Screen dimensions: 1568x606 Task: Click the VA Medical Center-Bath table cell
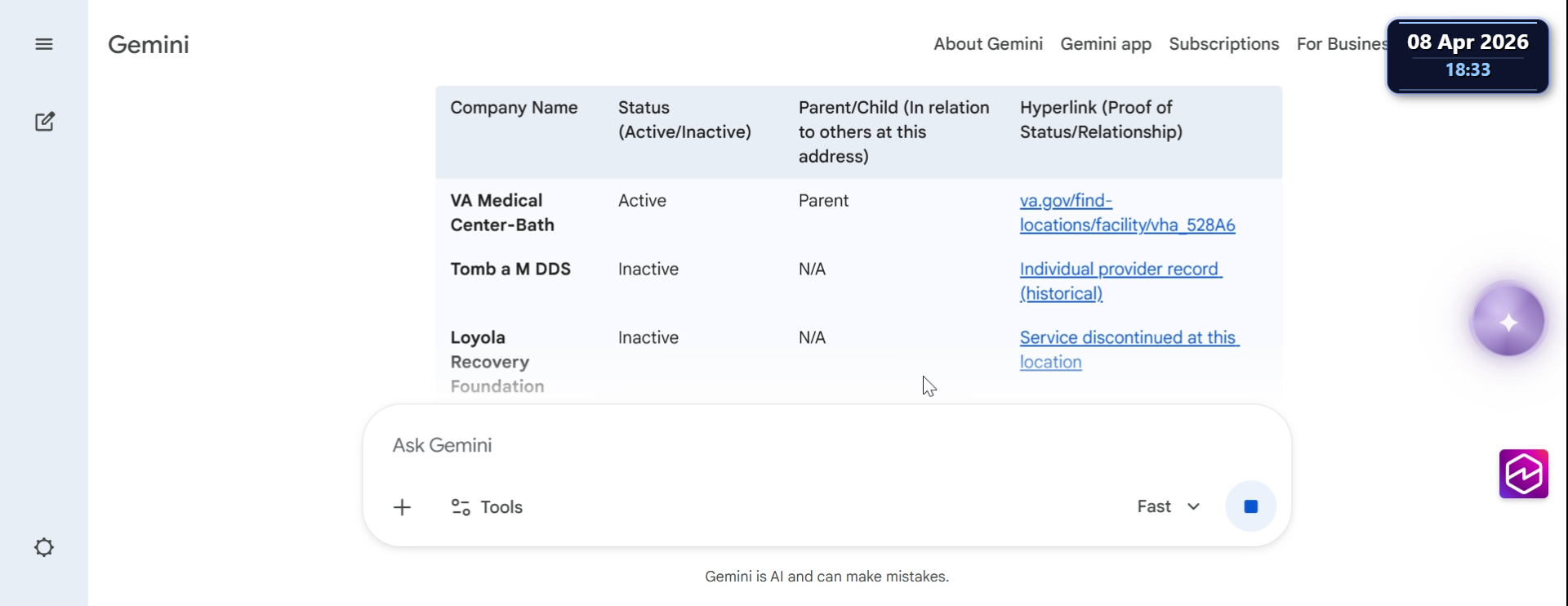[502, 212]
